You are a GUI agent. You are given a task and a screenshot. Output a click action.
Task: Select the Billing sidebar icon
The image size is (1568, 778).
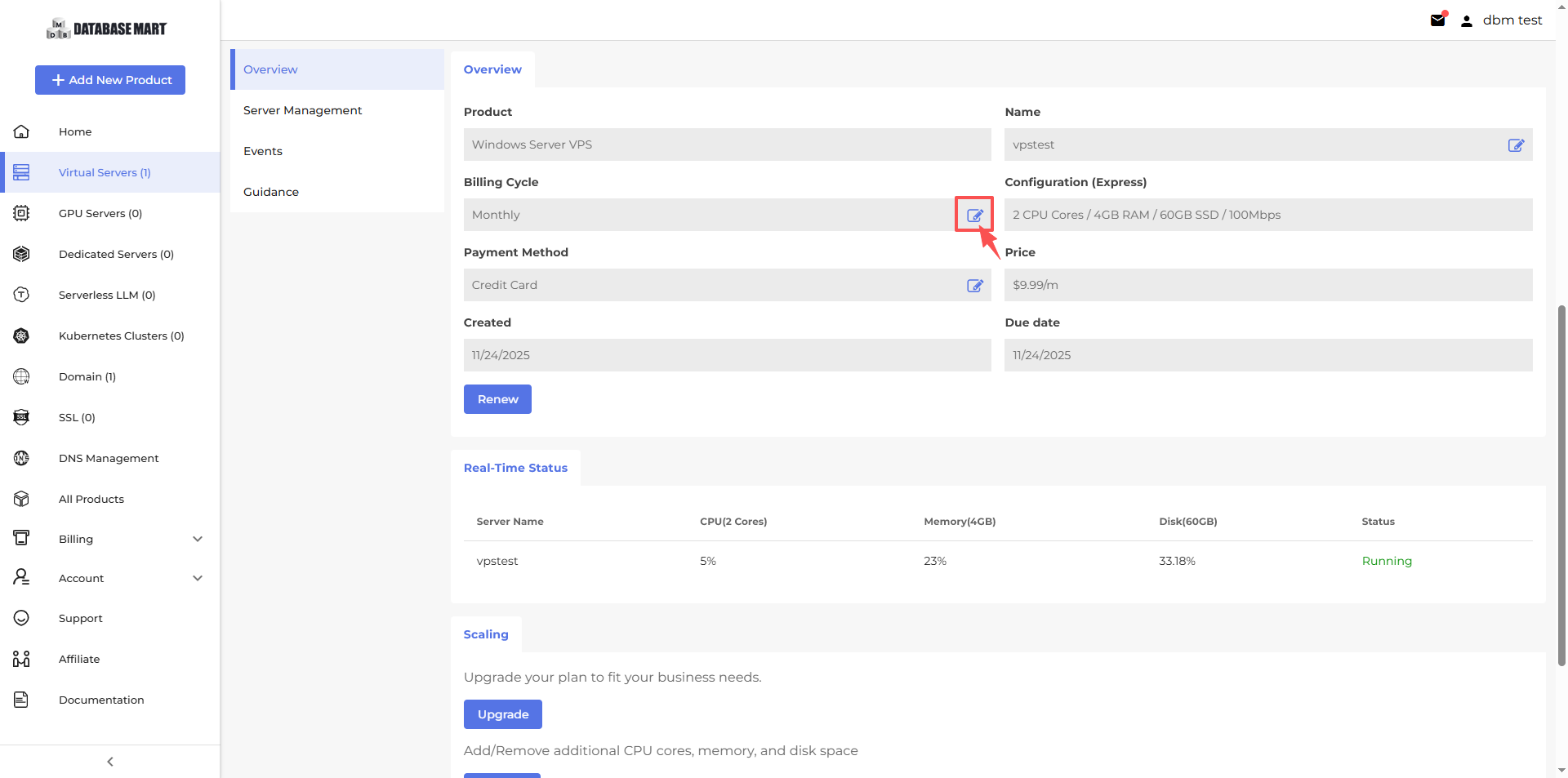[x=22, y=538]
